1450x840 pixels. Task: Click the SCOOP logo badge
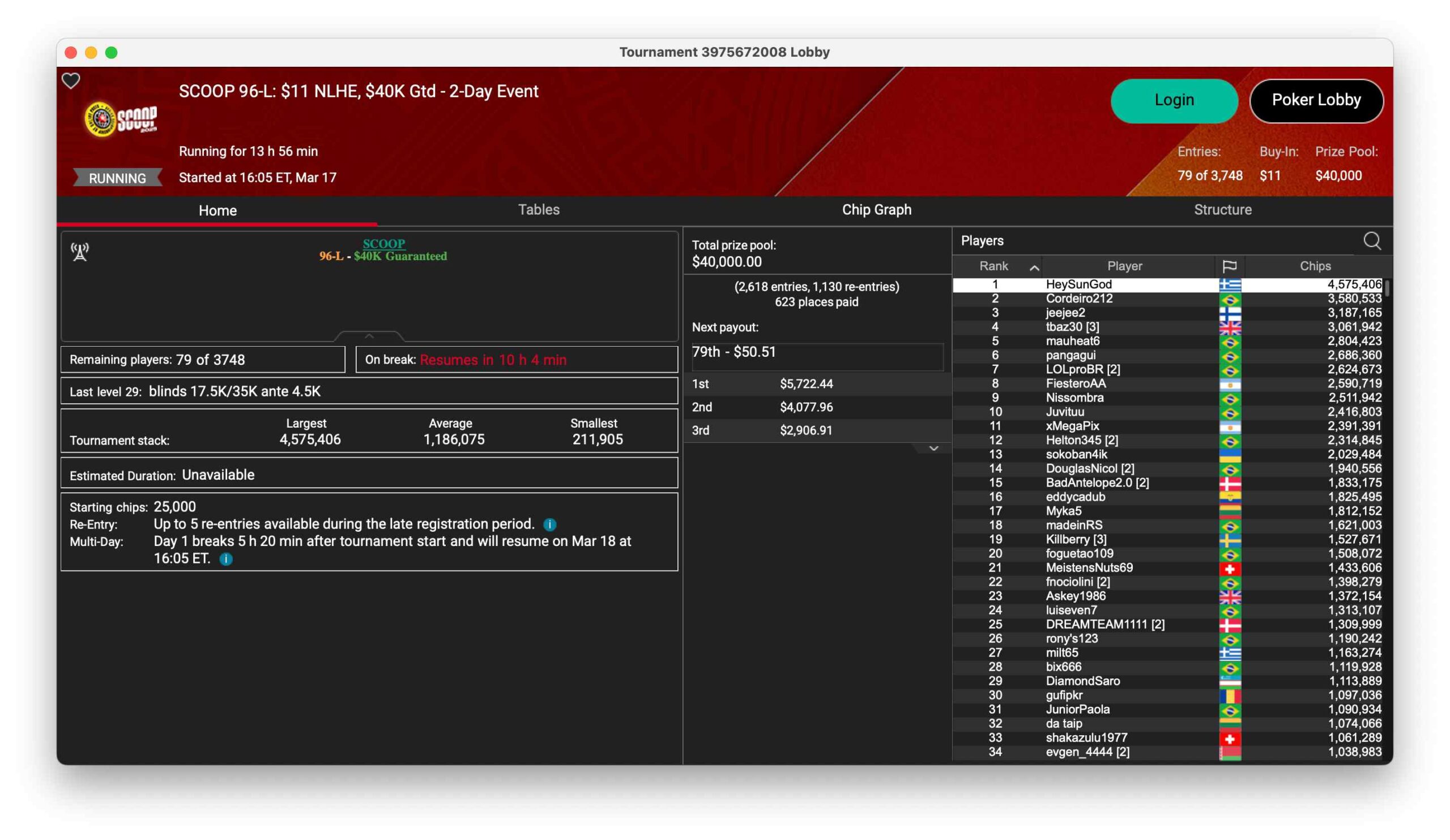click(120, 119)
